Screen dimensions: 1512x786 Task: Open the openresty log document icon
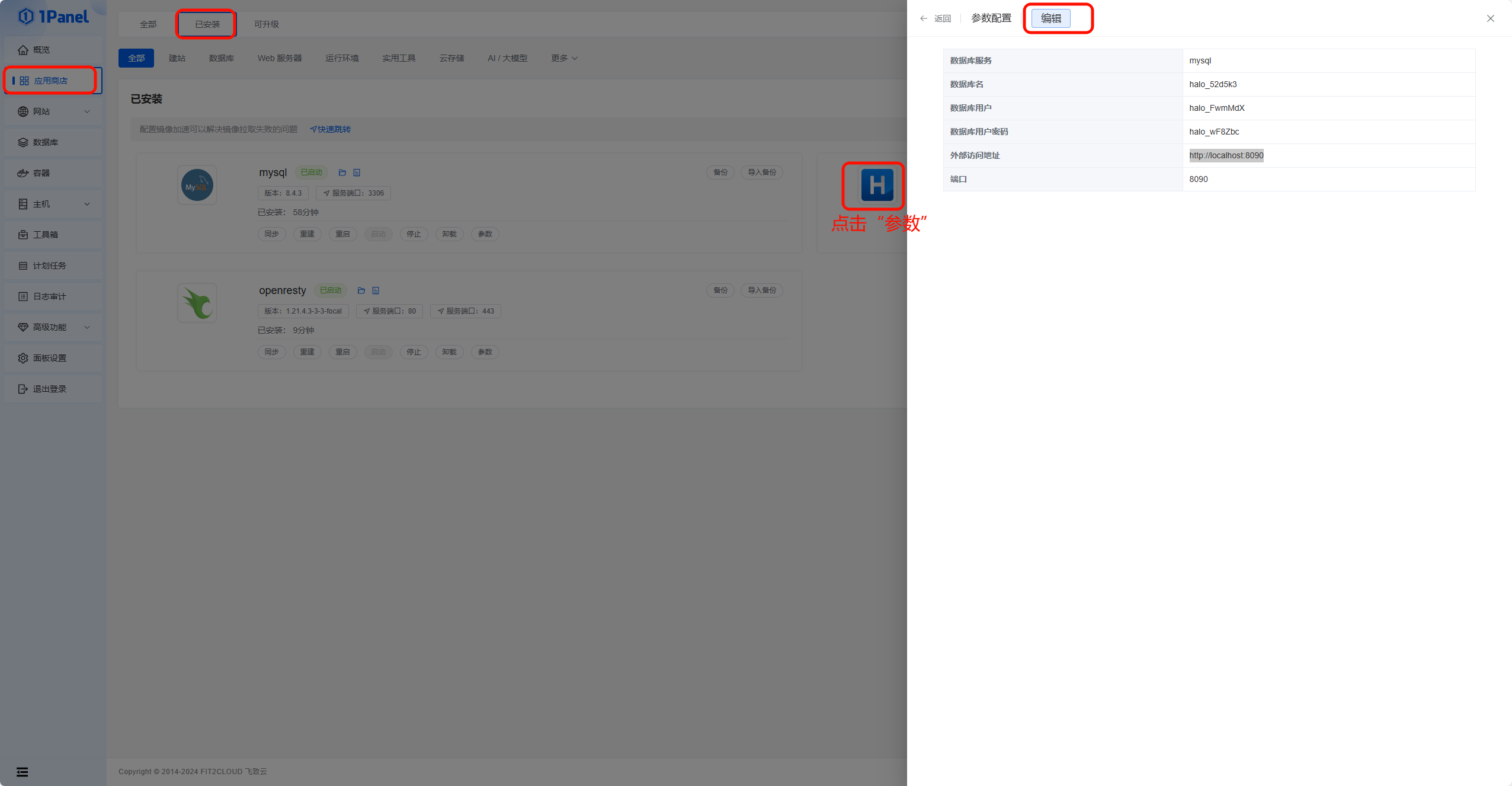(376, 290)
